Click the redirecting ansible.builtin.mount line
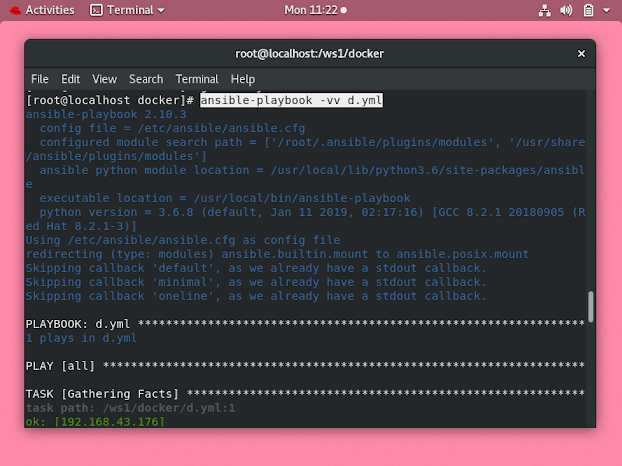 [277, 254]
